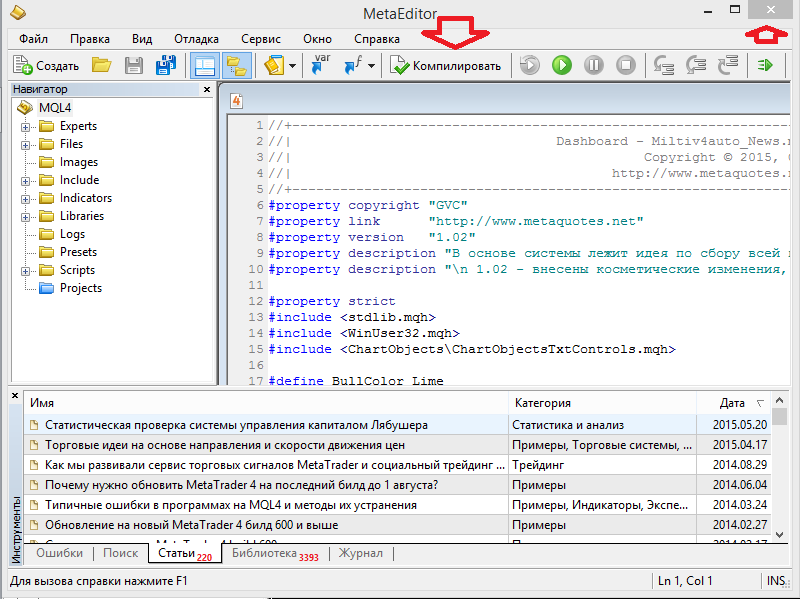This screenshot has width=800, height=599.
Task: Open the Справка menu
Action: [x=377, y=39]
